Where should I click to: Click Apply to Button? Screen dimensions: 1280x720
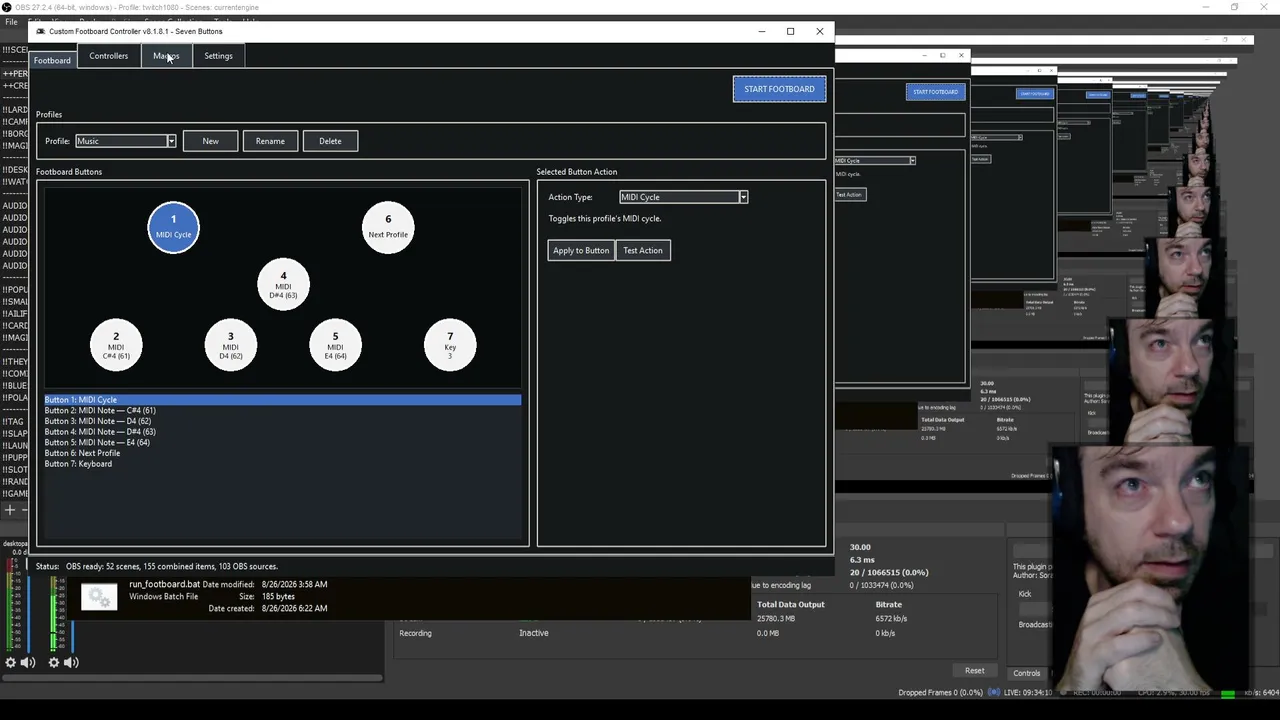(581, 250)
